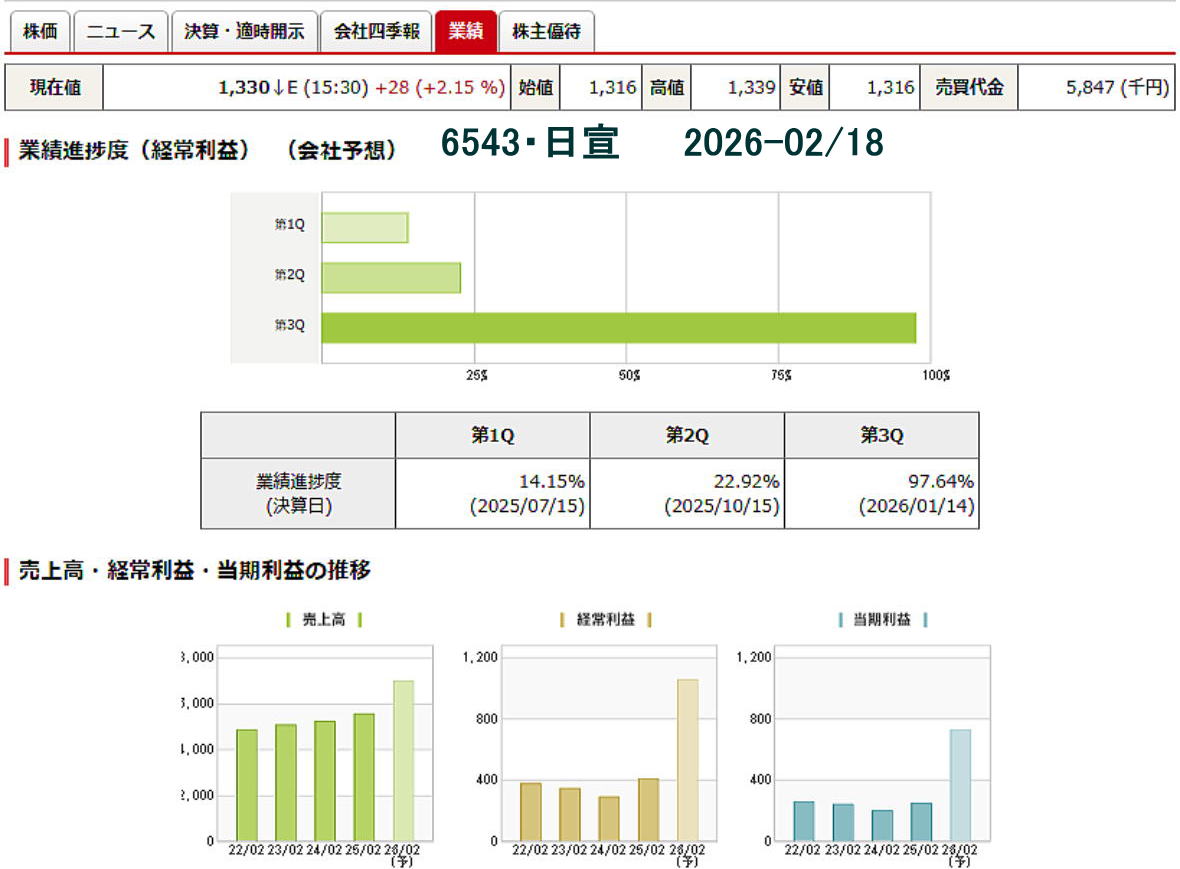Open the 決算・適時開示 tab
Image resolution: width=1180 pixels, height=869 pixels.
tap(244, 32)
